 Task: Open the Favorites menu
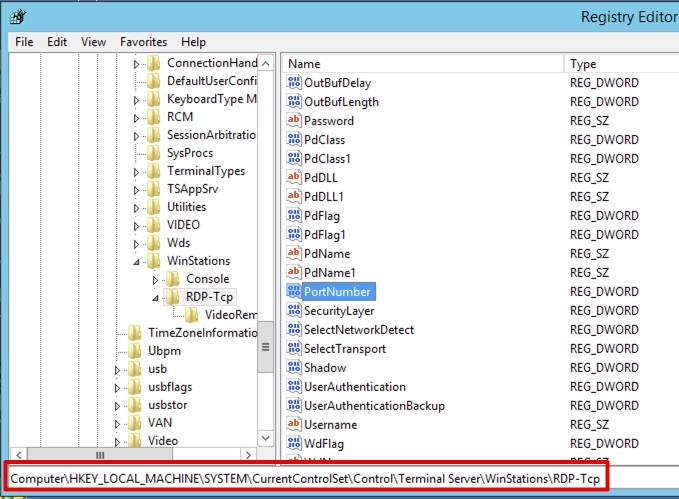[143, 42]
